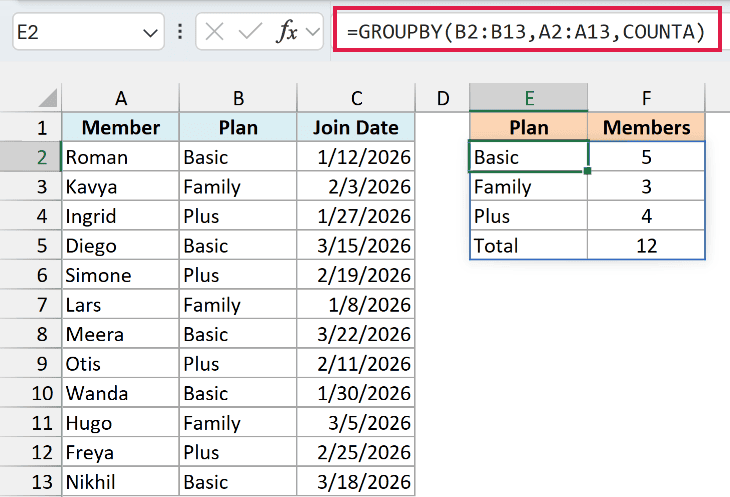Click the Cancel (X) formula bar icon

[214, 32]
